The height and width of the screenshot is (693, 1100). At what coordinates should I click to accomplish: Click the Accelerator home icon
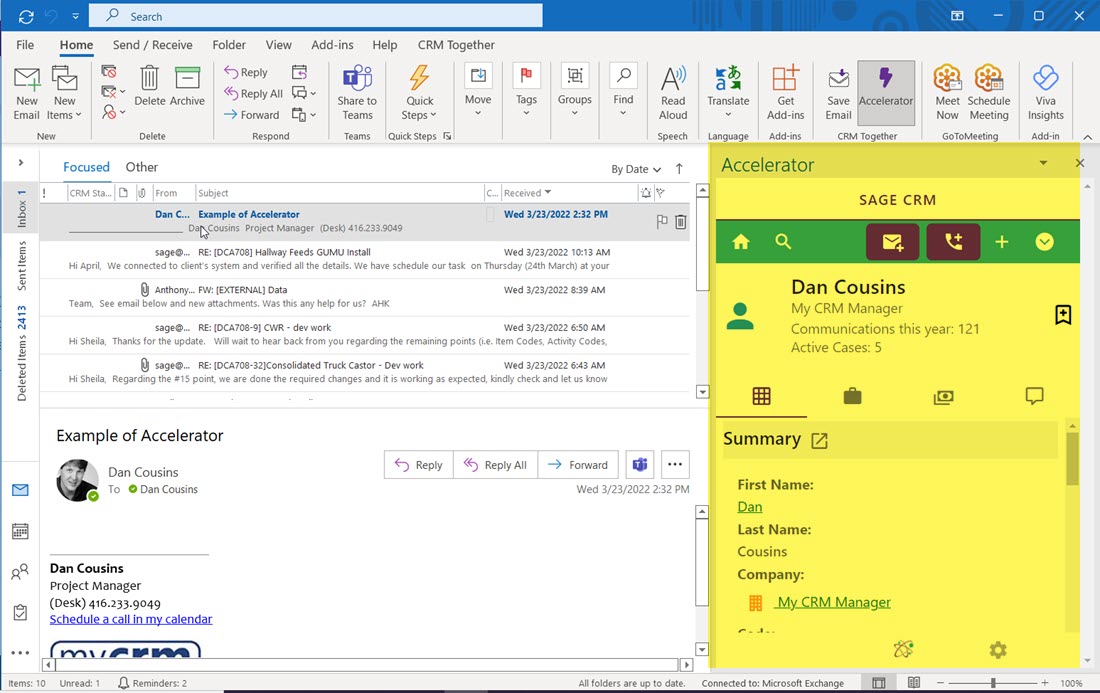(741, 242)
